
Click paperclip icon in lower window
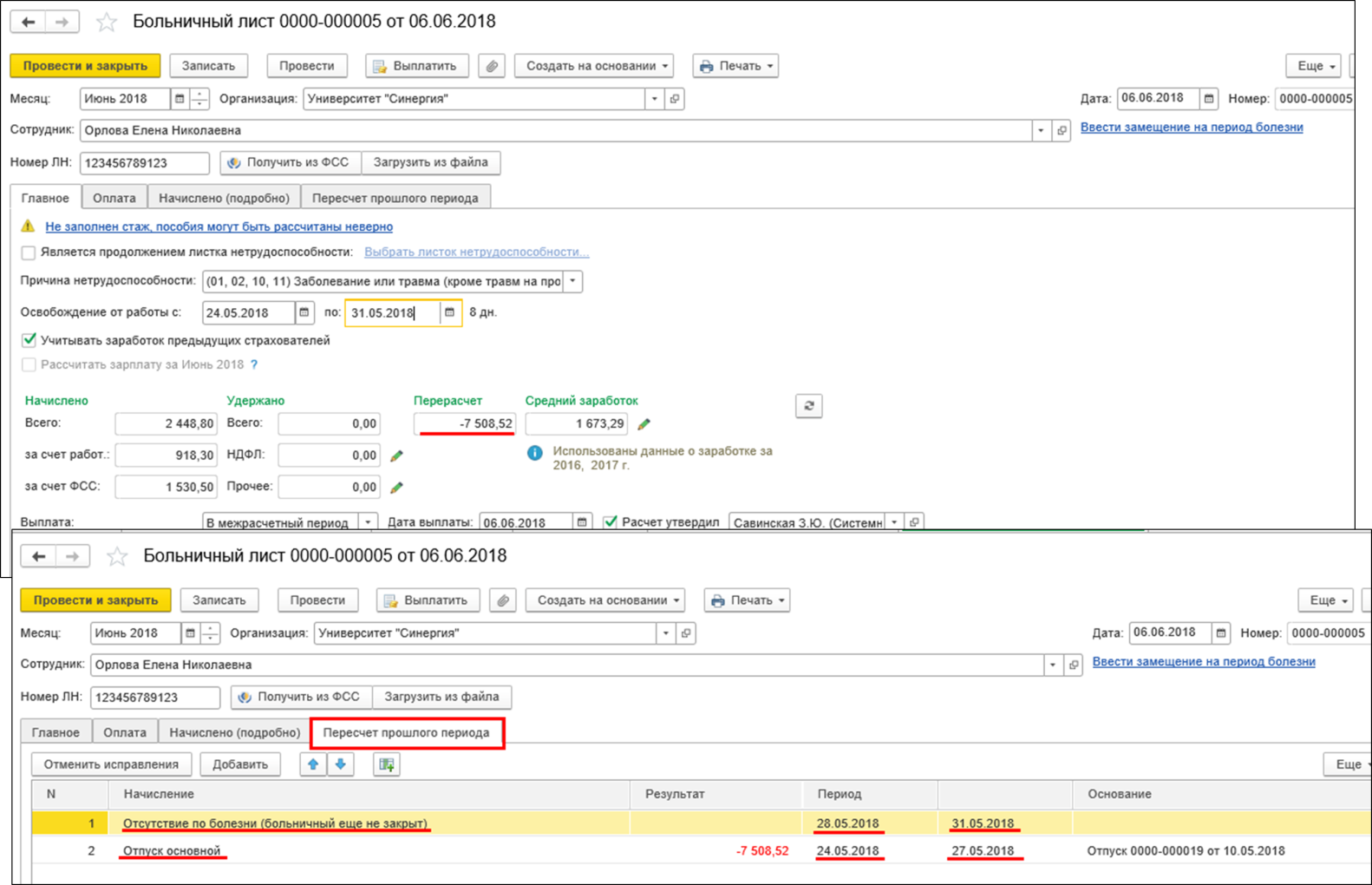pyautogui.click(x=503, y=600)
